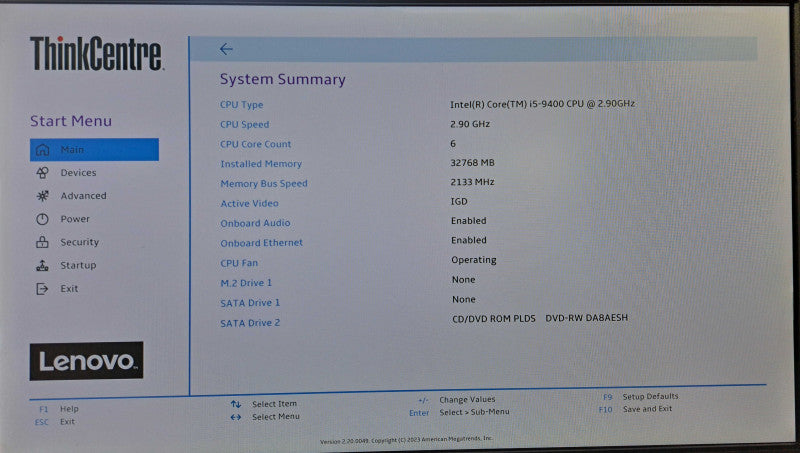Click the Power clock icon in the sidebar
The width and height of the screenshot is (800, 453).
pyautogui.click(x=42, y=219)
